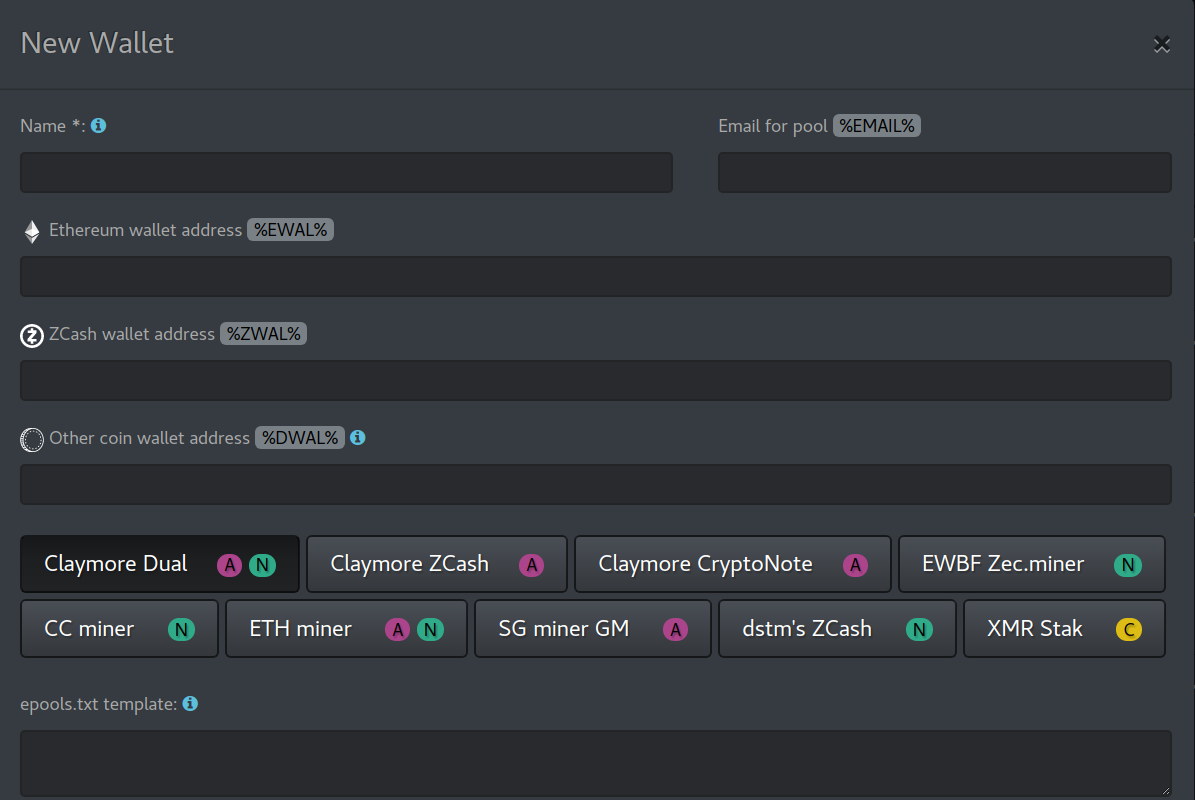Click the N badge on CC miner
Image resolution: width=1195 pixels, height=800 pixels.
click(181, 629)
